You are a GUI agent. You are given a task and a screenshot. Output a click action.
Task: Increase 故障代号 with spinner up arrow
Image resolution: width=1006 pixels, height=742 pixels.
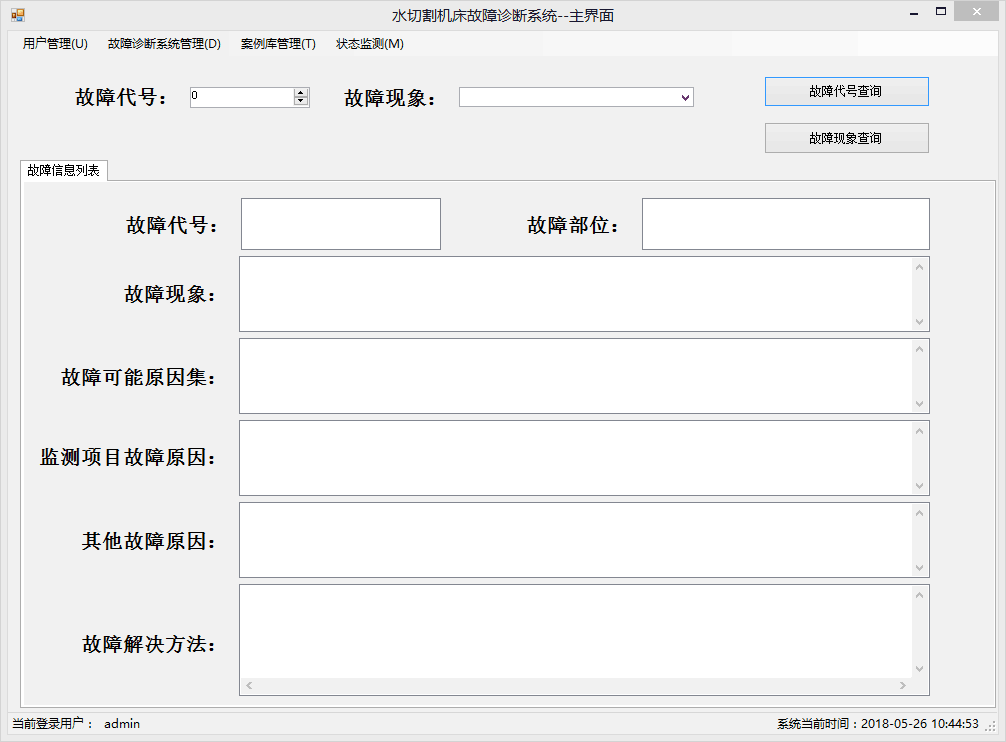[x=300, y=93]
